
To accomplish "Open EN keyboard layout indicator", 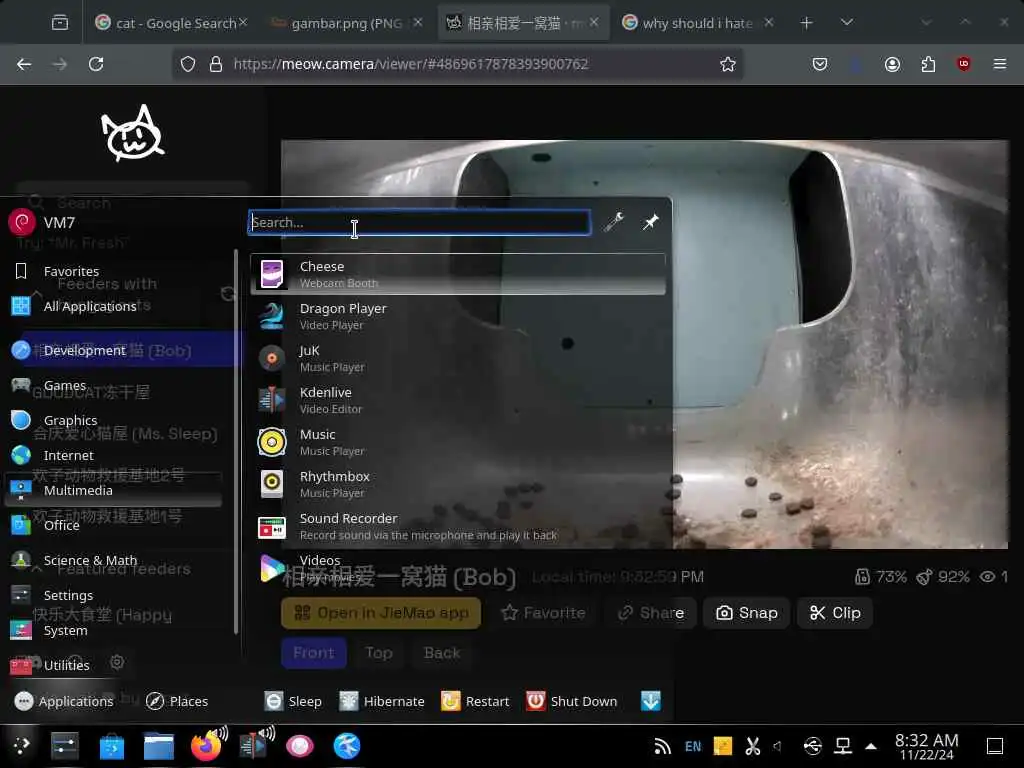I will (x=693, y=746).
